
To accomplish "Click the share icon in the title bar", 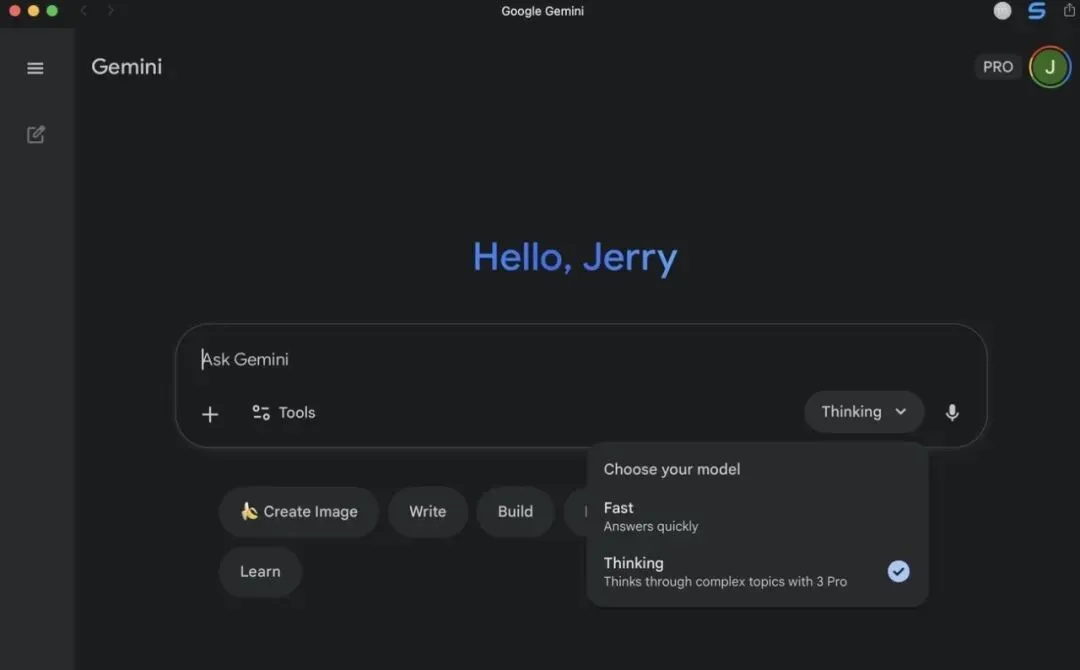I will click(x=1069, y=10).
